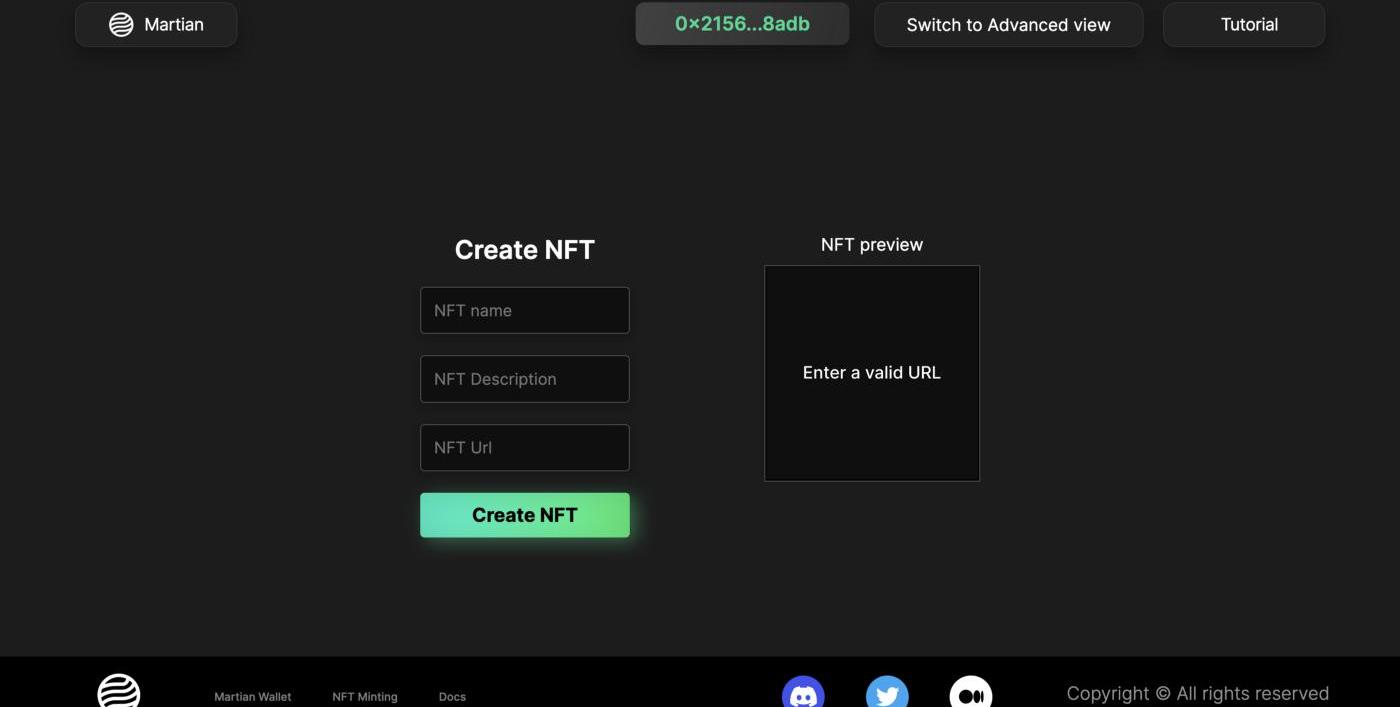Focus the NFT name input field
This screenshot has height=707, width=1400.
(x=525, y=311)
